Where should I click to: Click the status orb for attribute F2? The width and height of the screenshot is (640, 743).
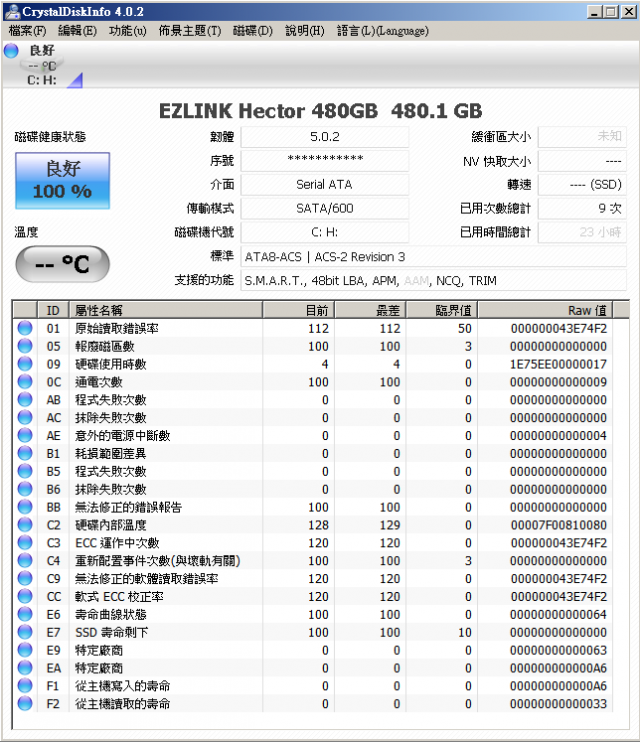[25, 703]
